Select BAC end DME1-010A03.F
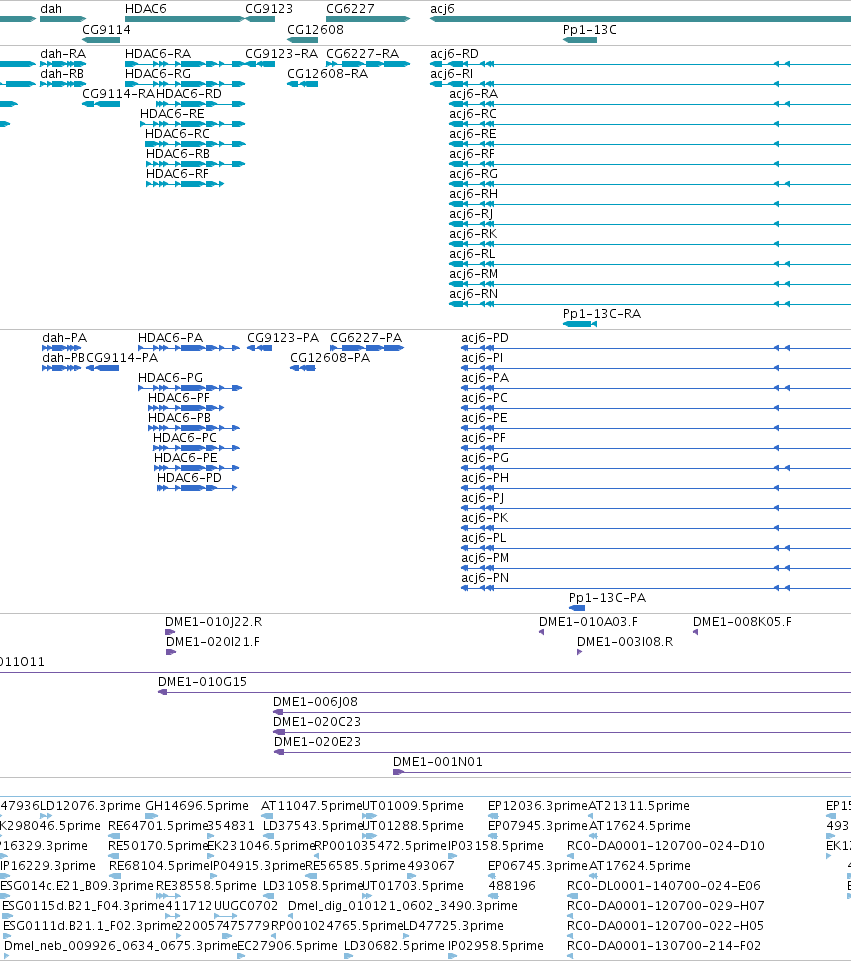This screenshot has width=851, height=961. [x=588, y=622]
